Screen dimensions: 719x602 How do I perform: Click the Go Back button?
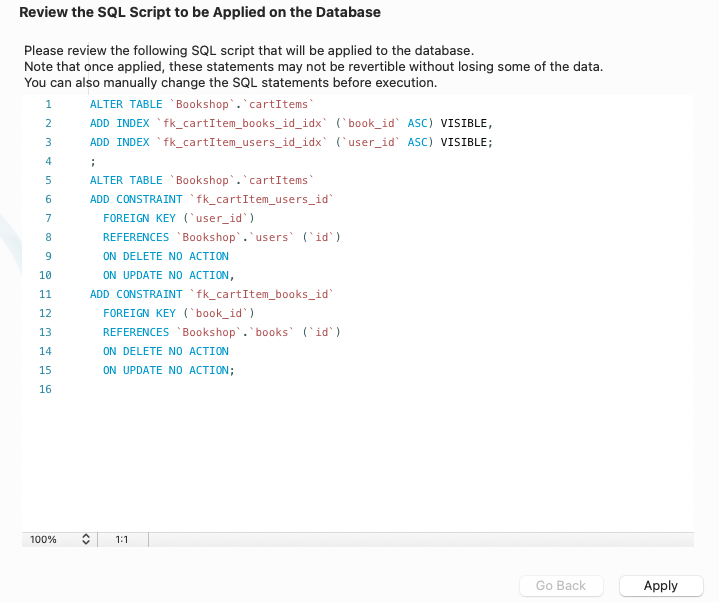561,585
